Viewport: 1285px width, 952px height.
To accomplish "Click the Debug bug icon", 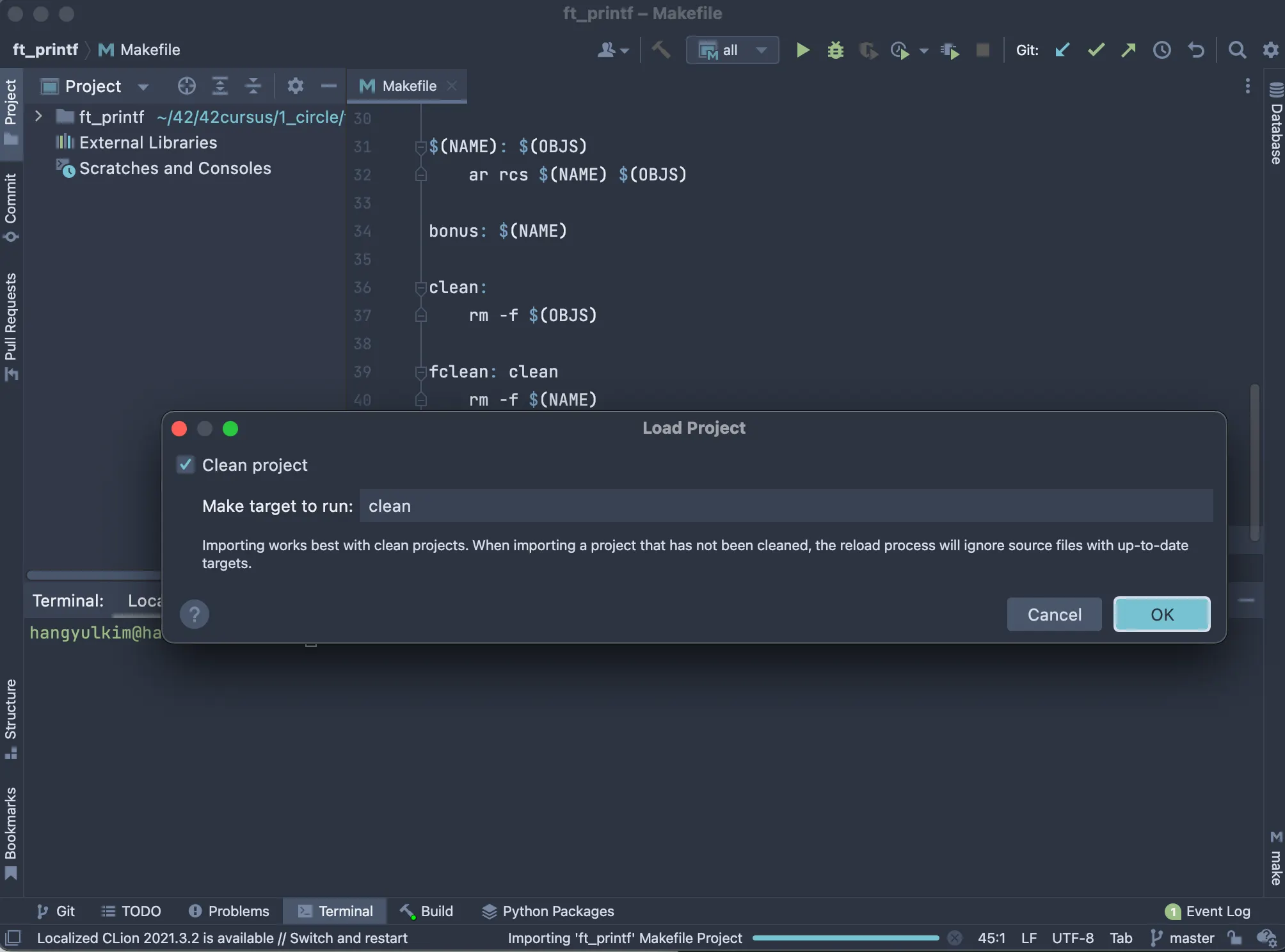I will click(x=835, y=50).
